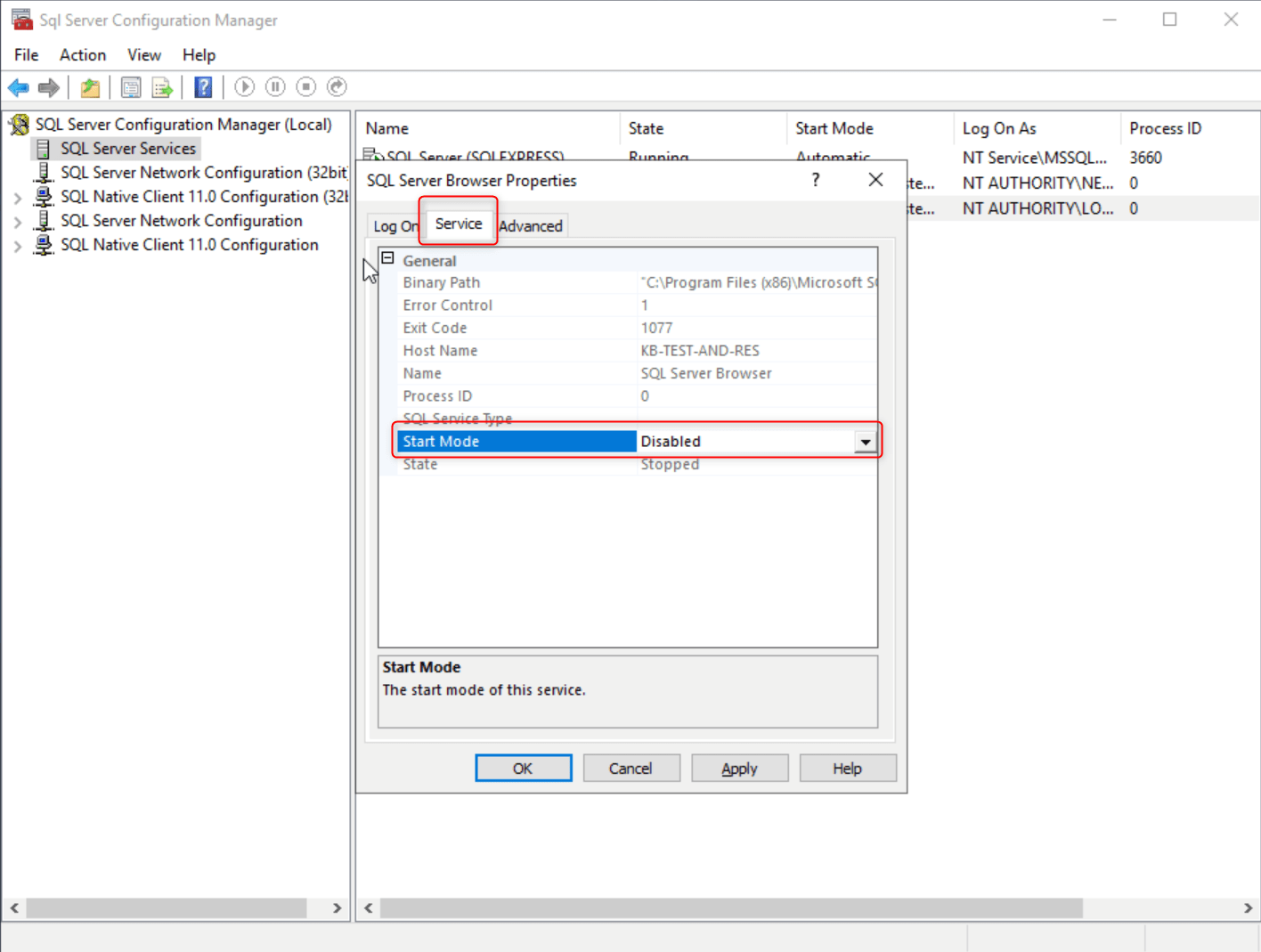
Task: Click the Back navigation arrow in the toolbar
Action: click(x=18, y=86)
